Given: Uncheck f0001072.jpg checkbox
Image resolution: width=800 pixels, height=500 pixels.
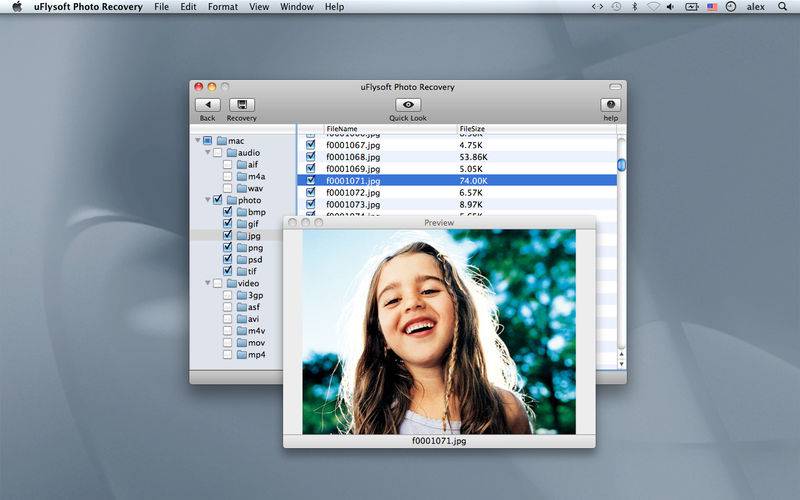Looking at the screenshot, I should click(x=310, y=192).
